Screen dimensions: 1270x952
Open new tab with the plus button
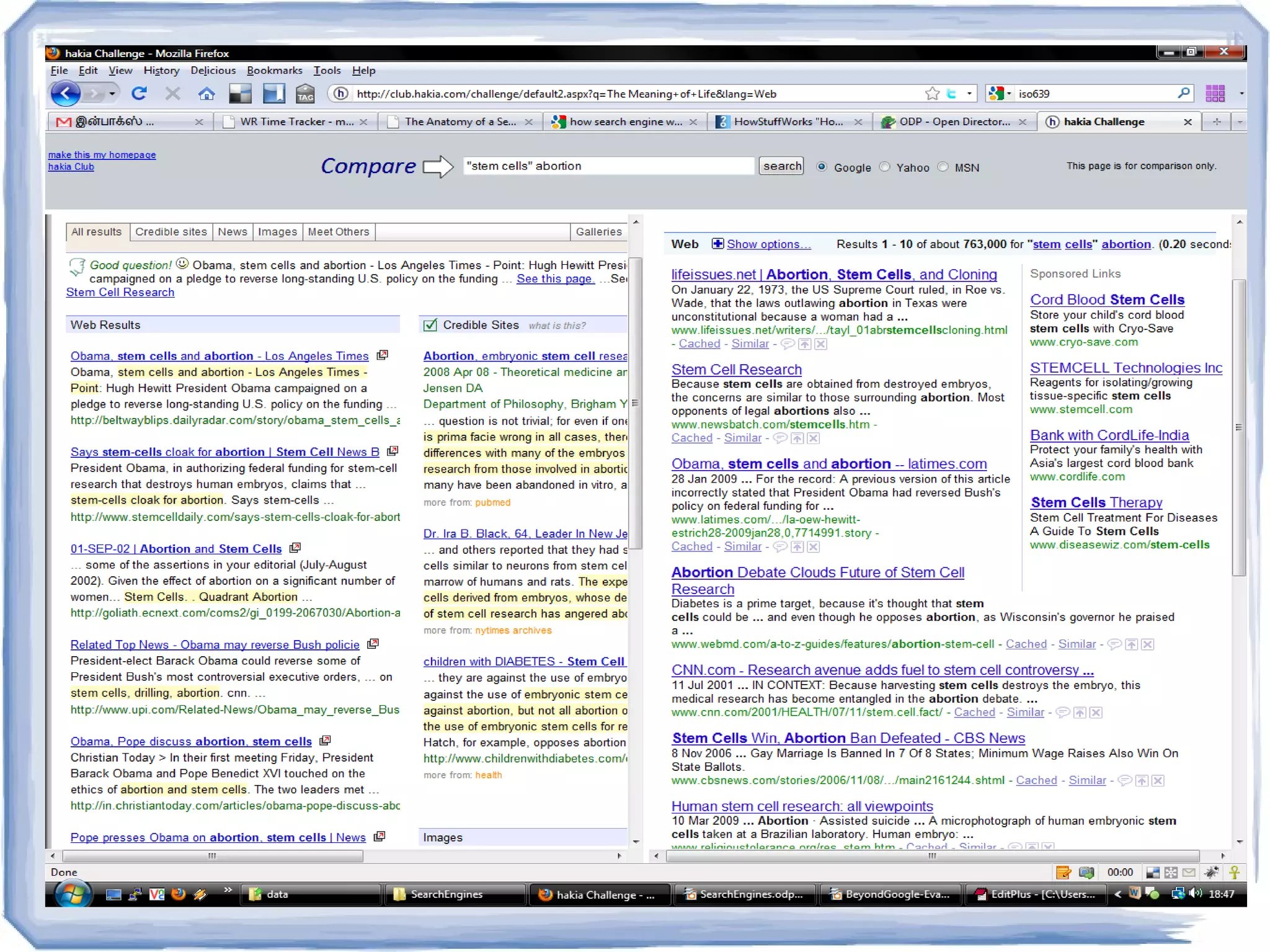1217,122
